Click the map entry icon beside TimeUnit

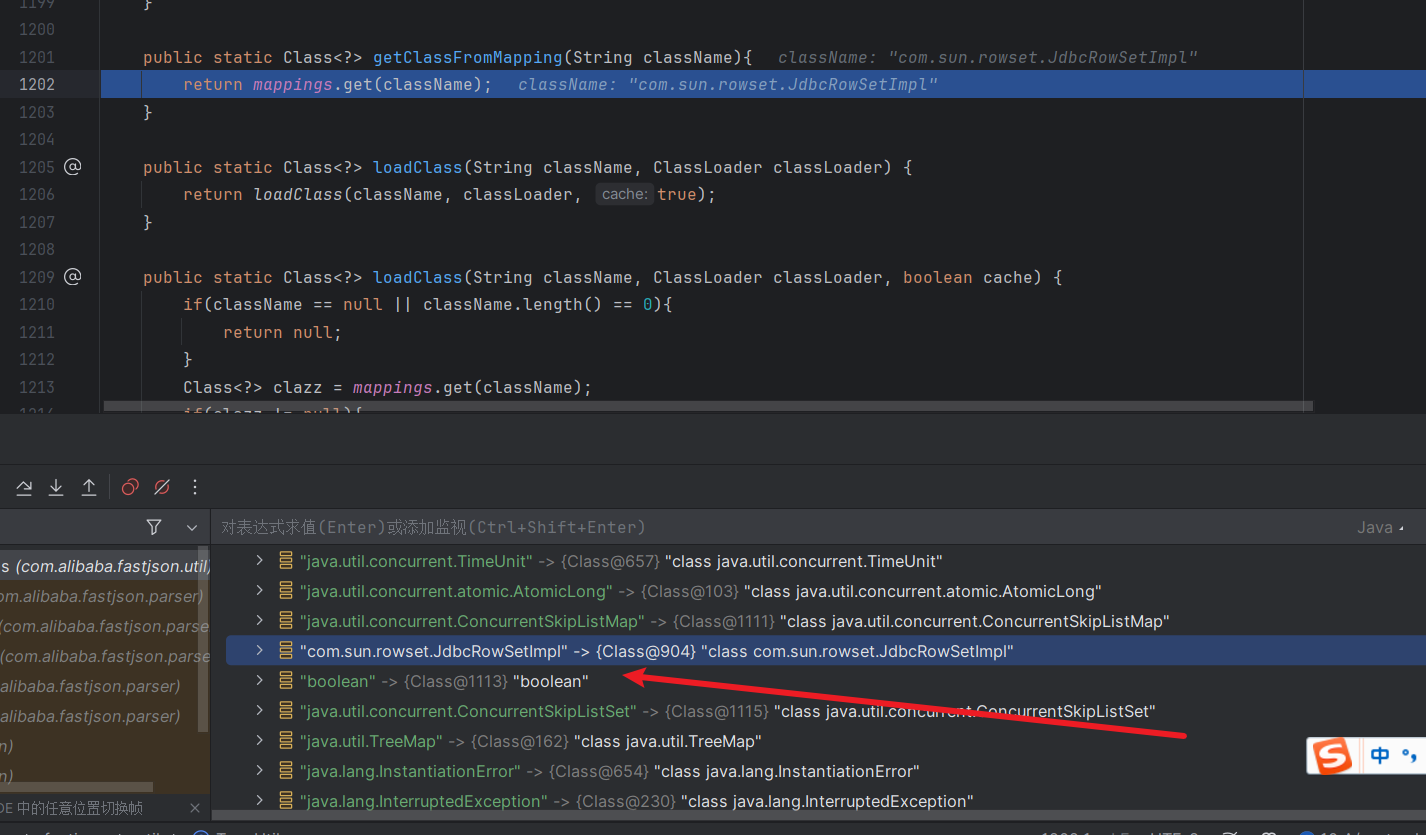[x=286, y=561]
